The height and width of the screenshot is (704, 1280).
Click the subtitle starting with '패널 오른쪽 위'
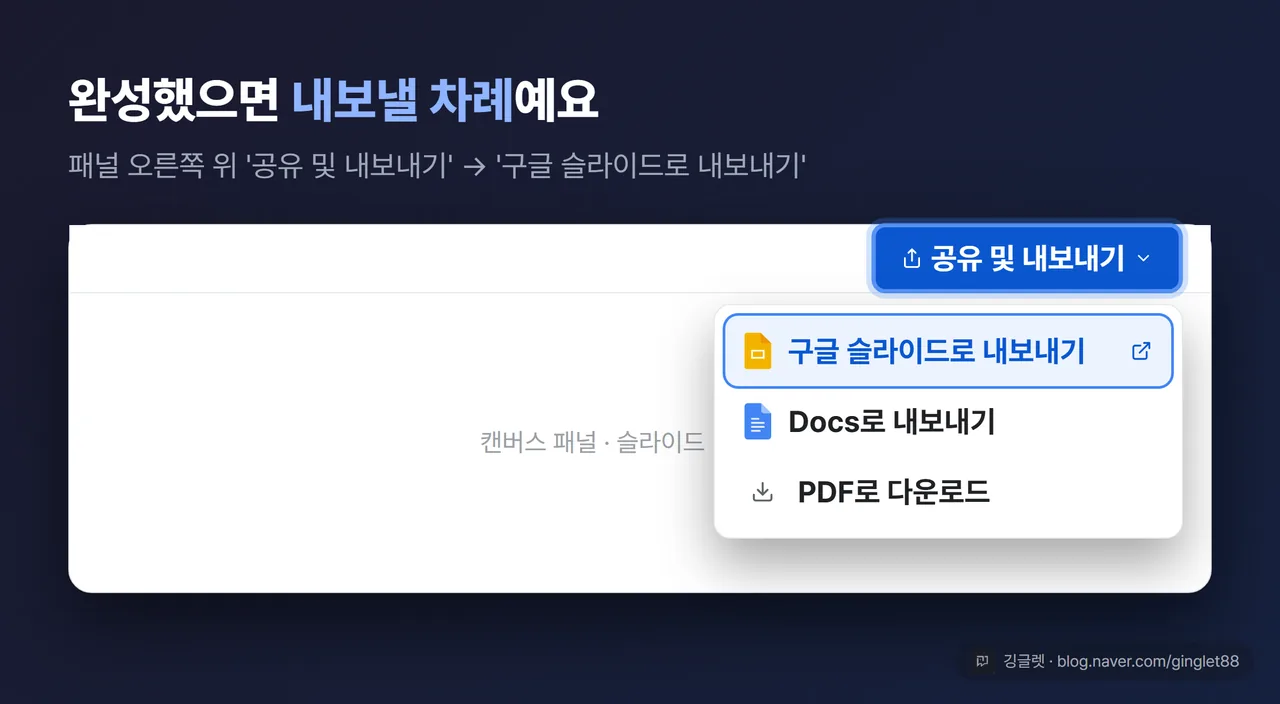pos(437,165)
